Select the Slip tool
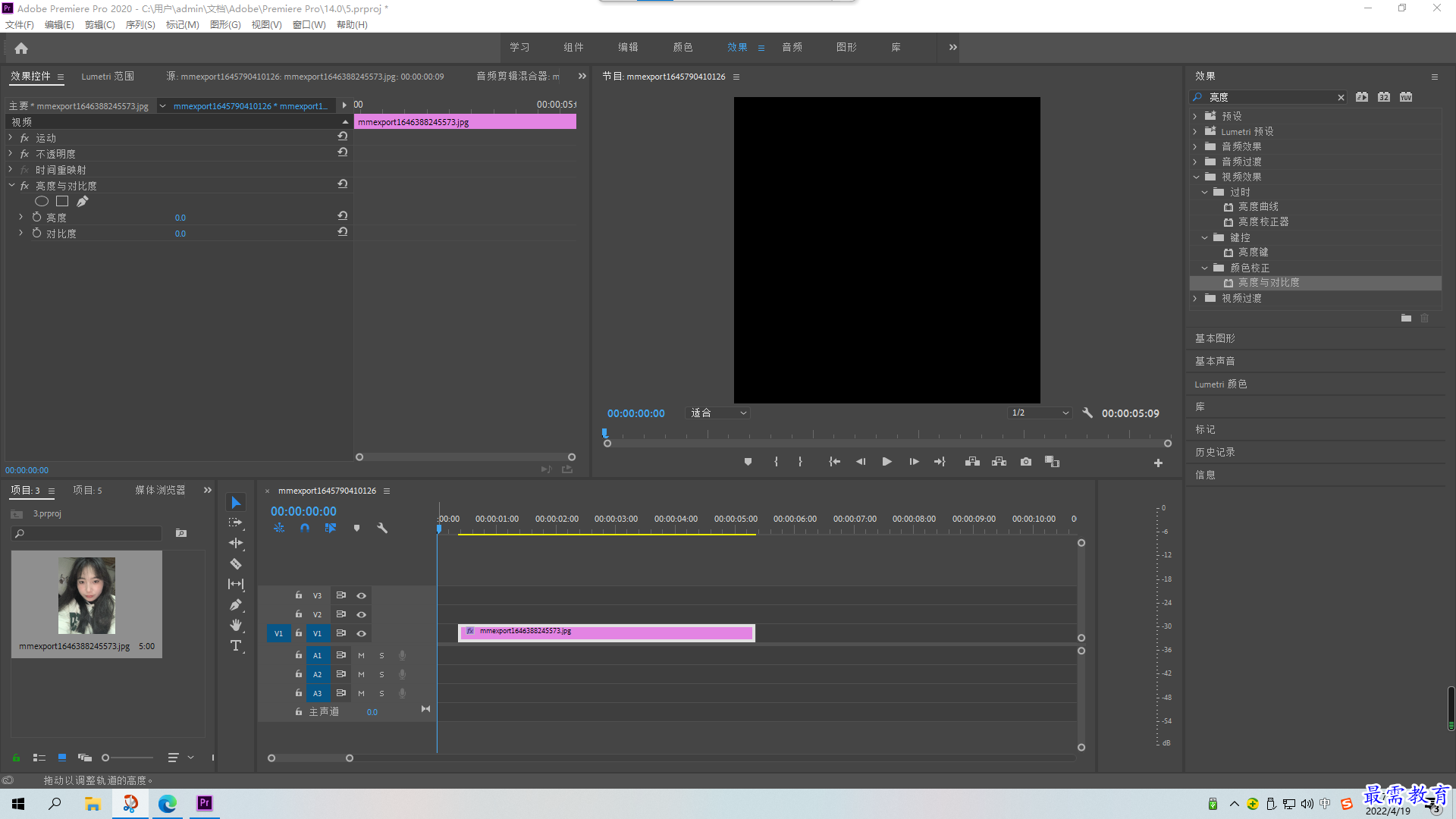 [236, 584]
